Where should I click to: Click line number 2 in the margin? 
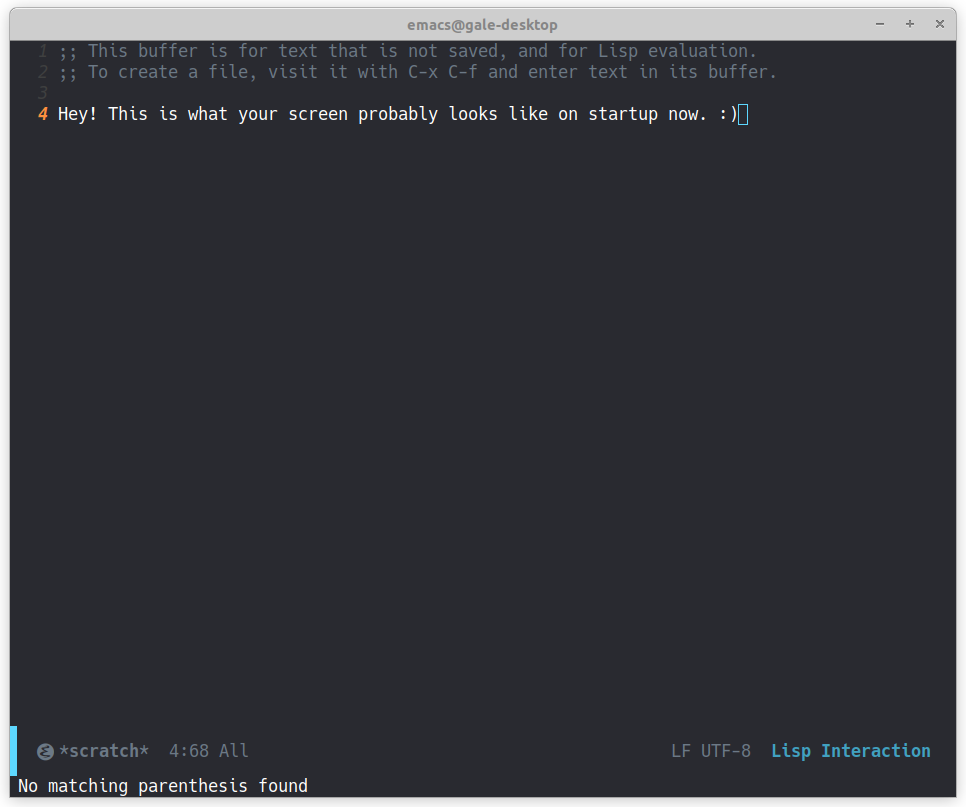42,71
